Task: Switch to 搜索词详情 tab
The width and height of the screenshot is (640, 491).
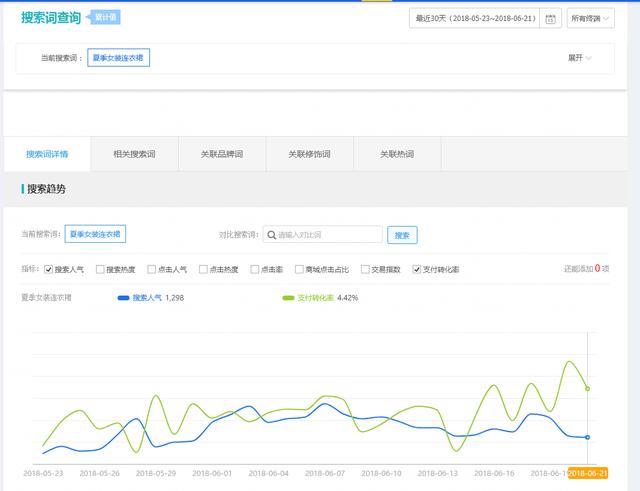Action: pyautogui.click(x=47, y=154)
